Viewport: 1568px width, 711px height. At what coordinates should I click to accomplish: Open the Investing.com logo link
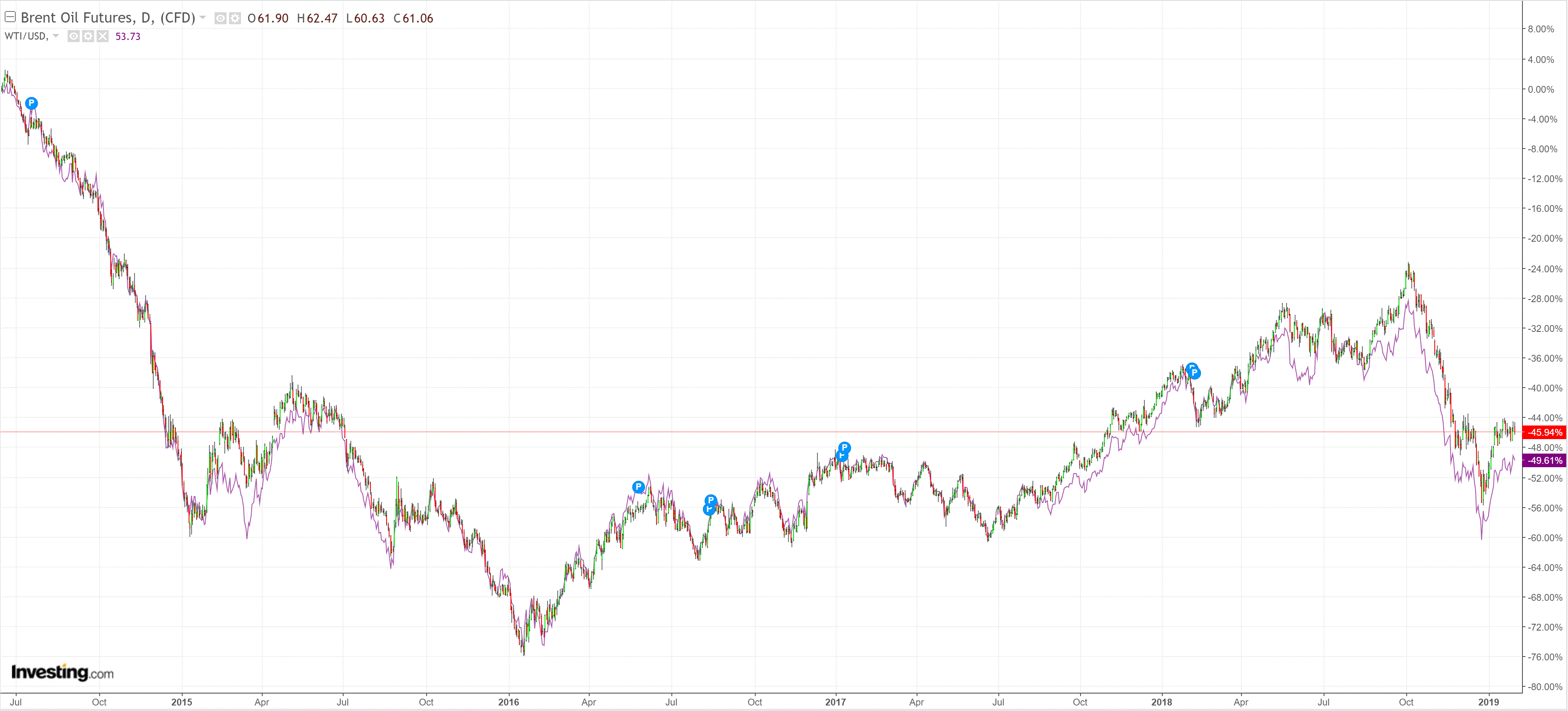(x=62, y=672)
